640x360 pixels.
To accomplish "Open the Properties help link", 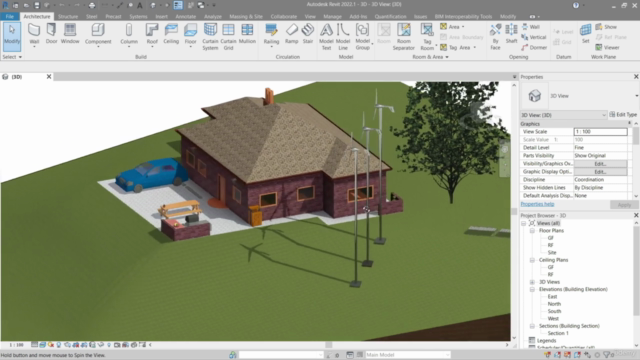I will 537,204.
